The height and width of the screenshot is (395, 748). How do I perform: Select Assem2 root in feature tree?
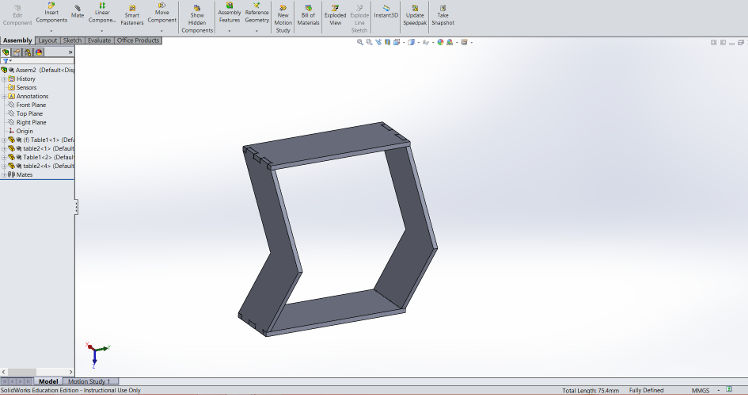tap(38, 70)
